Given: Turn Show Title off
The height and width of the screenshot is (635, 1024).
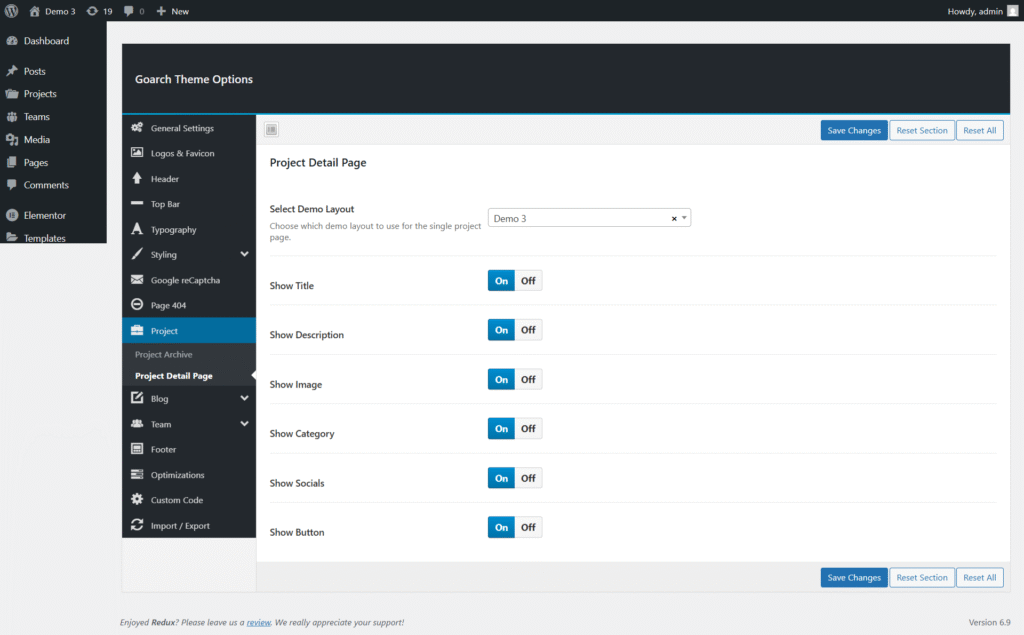Looking at the screenshot, I should [528, 281].
